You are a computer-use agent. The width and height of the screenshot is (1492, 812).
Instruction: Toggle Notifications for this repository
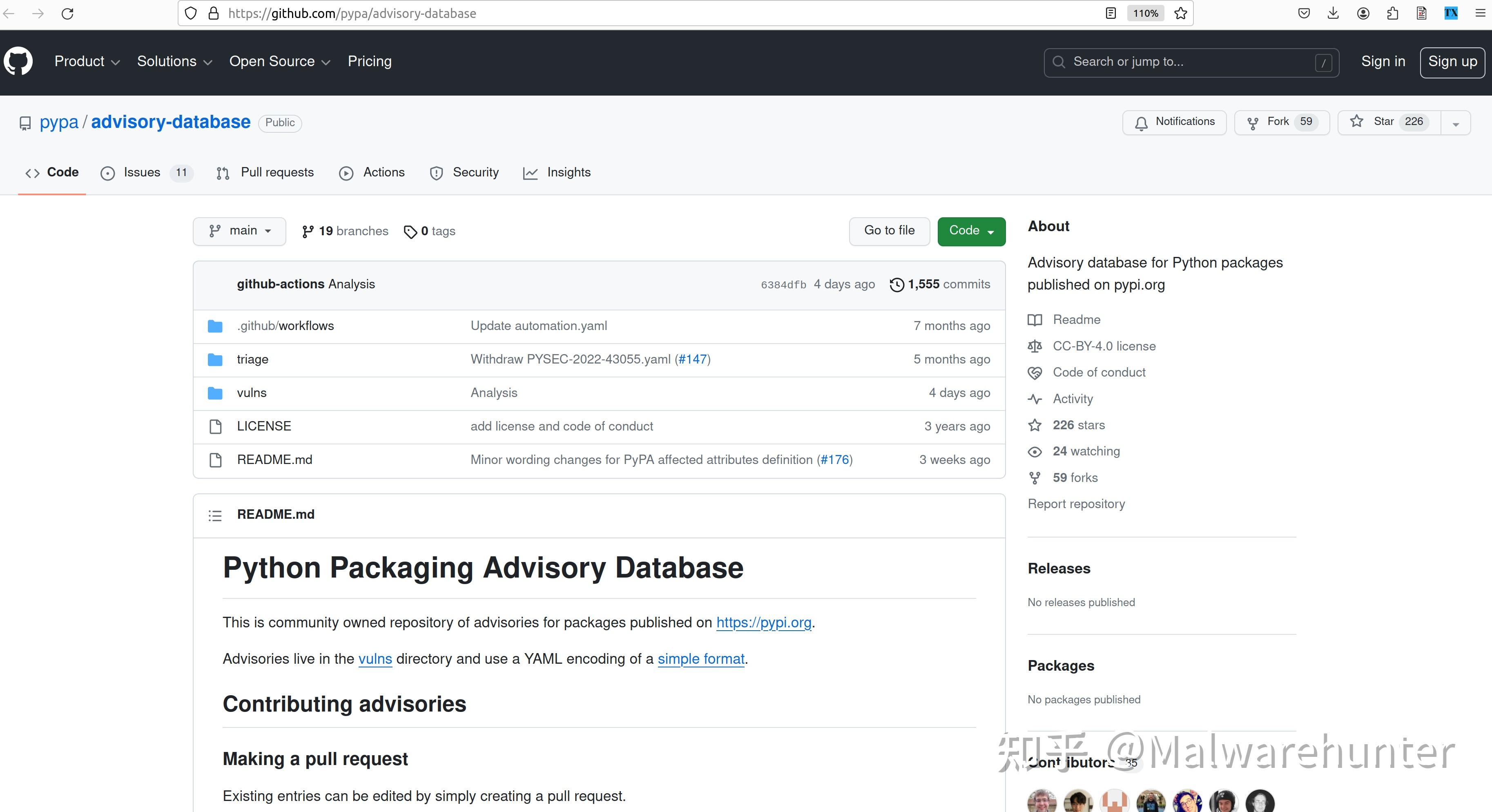1175,122
